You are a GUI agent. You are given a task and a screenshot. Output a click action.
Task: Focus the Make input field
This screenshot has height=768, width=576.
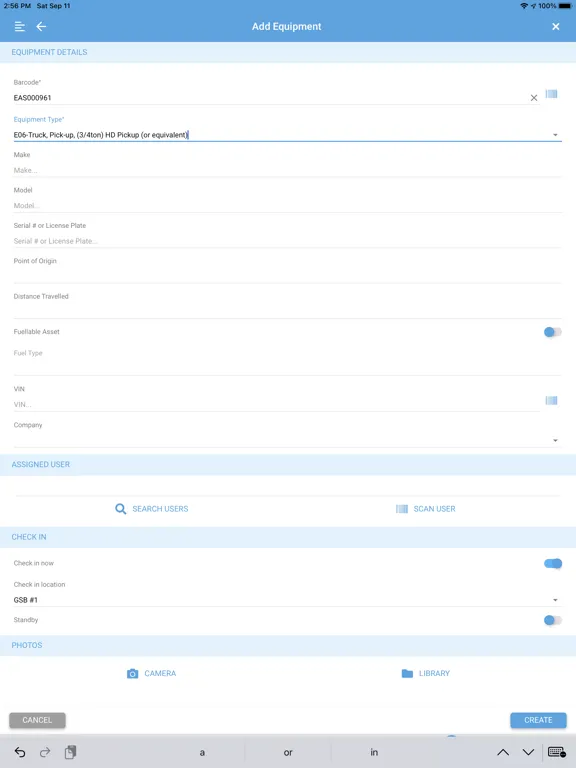288,170
